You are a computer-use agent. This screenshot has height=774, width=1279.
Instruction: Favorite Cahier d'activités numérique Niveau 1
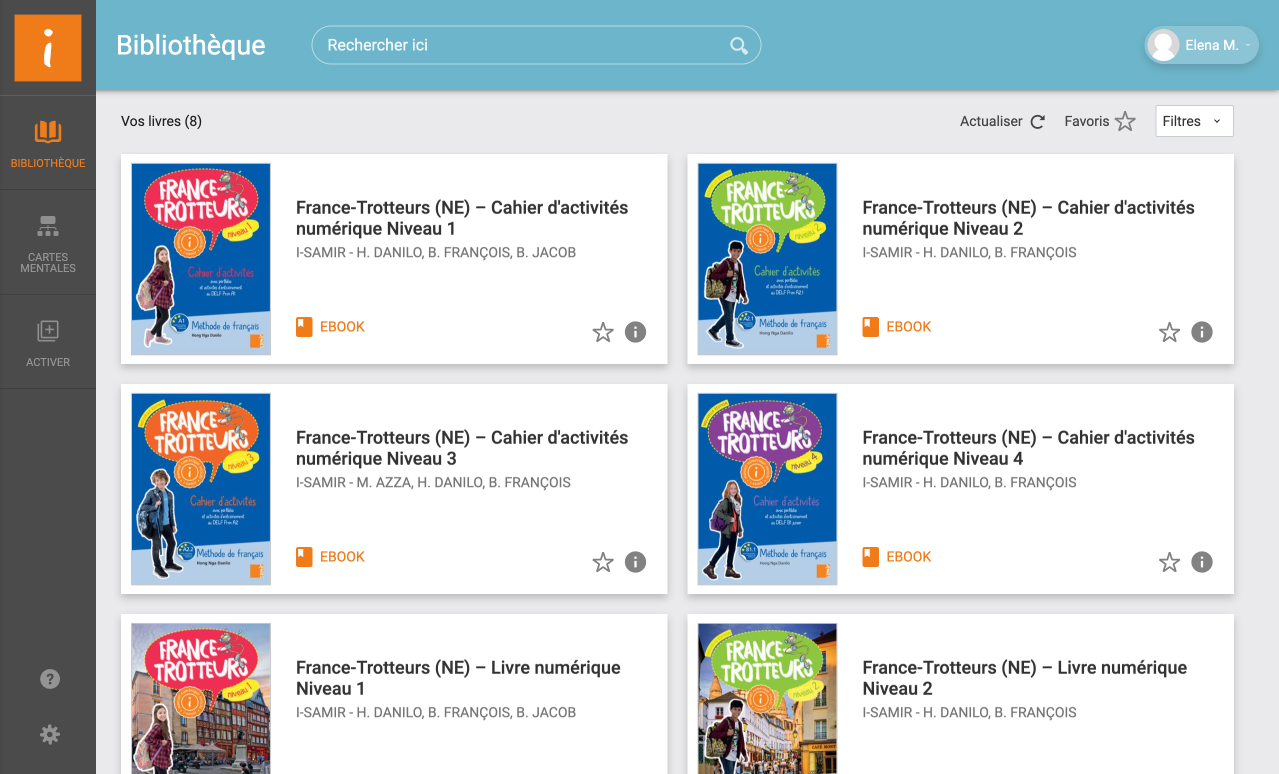coord(603,332)
